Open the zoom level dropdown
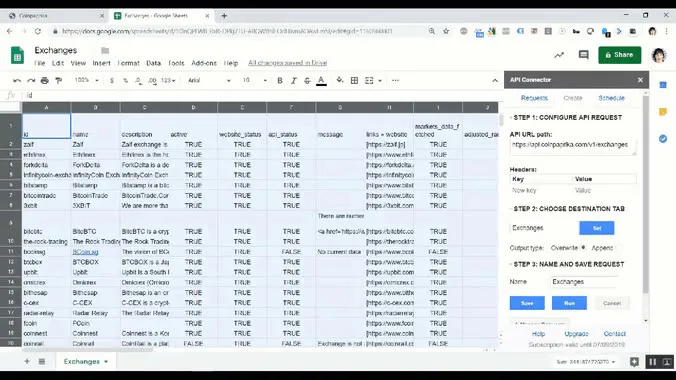This screenshot has width=676, height=380. click(x=87, y=80)
